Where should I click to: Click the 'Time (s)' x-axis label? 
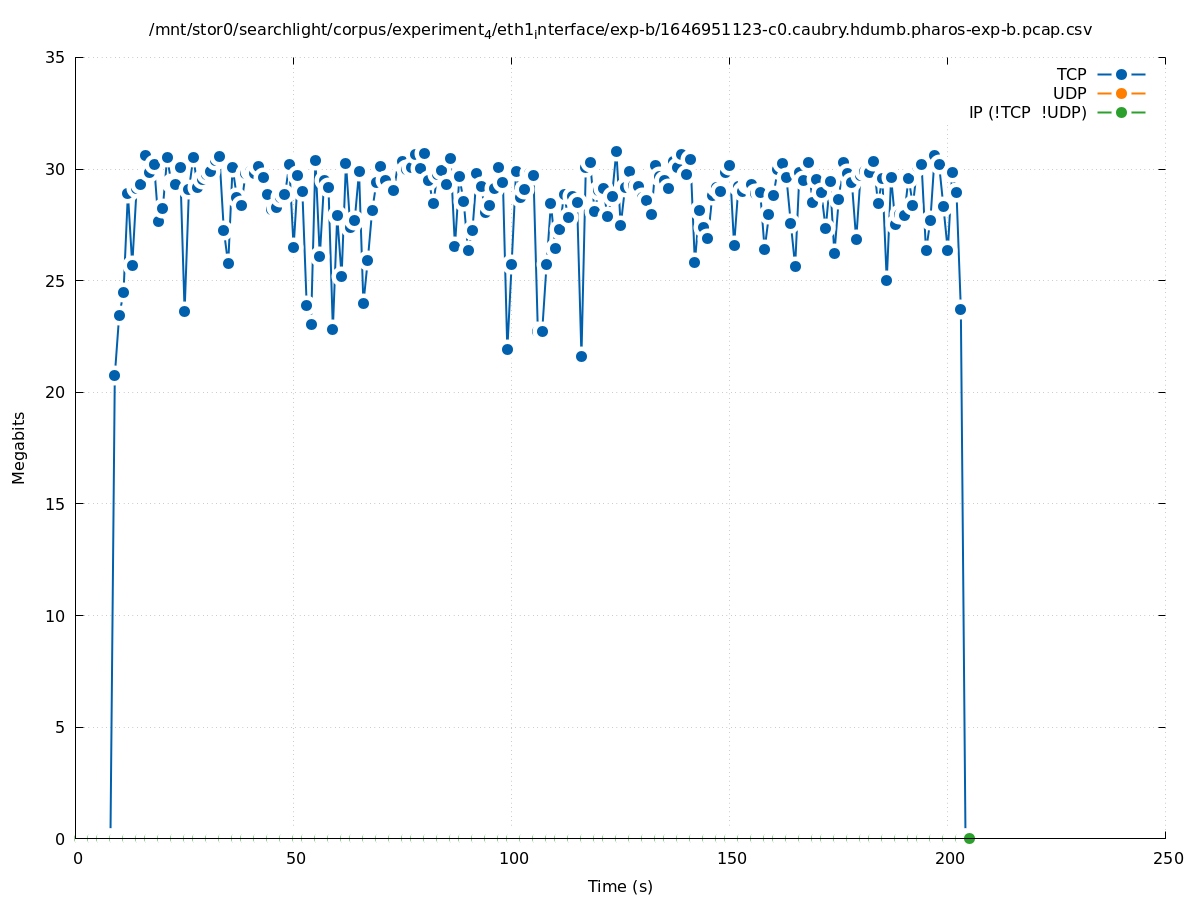pyautogui.click(x=620, y=886)
